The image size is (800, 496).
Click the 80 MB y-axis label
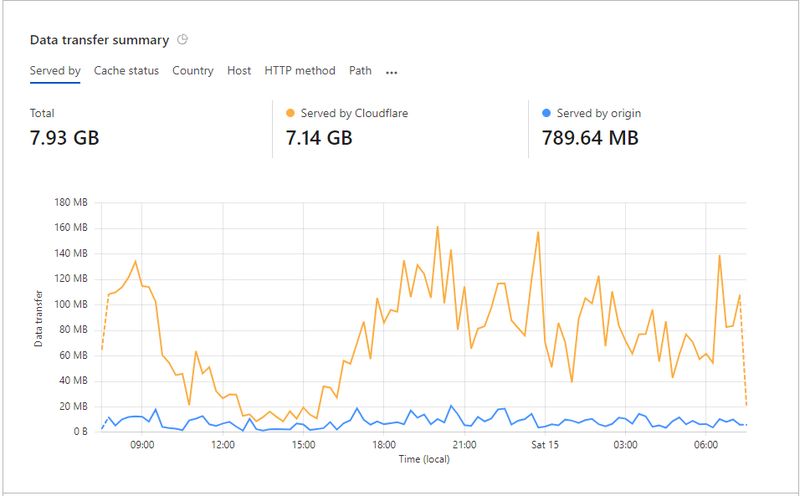pyautogui.click(x=73, y=330)
